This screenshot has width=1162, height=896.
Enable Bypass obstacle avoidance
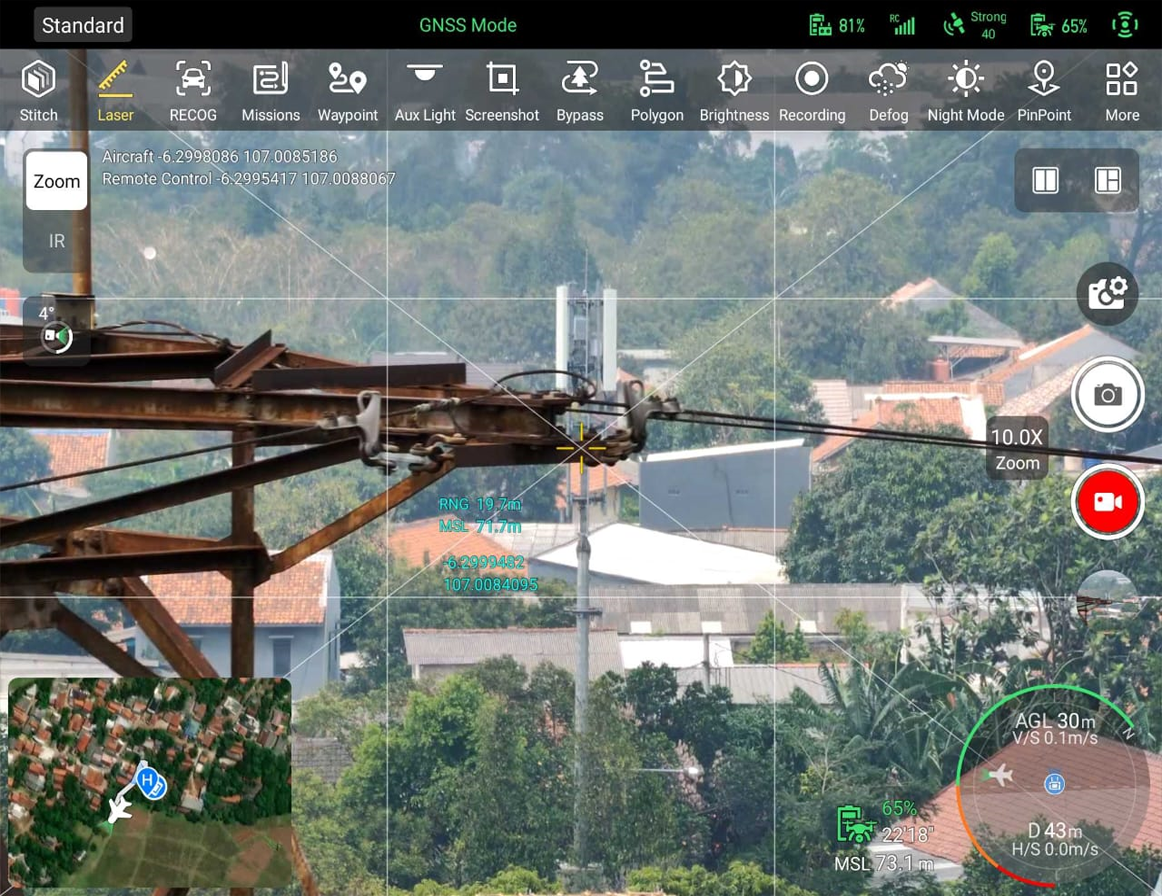(x=580, y=90)
